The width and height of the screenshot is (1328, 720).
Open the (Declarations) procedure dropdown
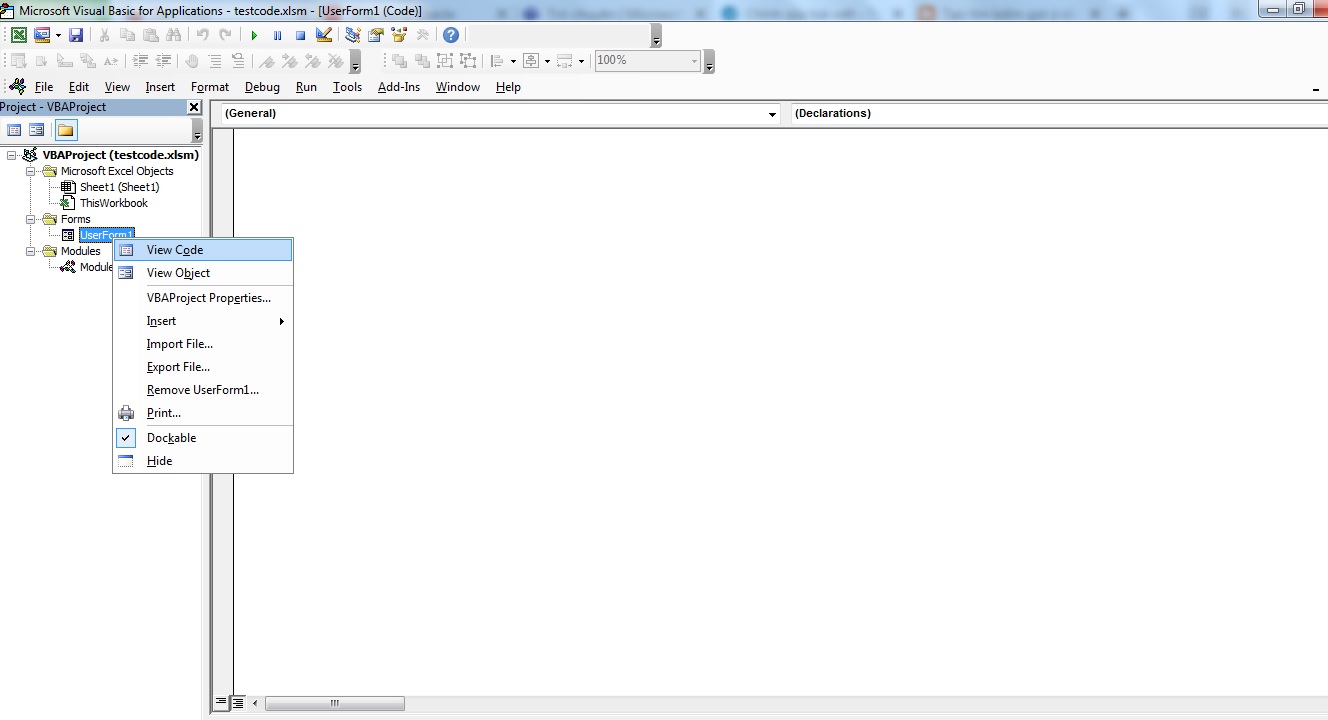click(x=1059, y=114)
